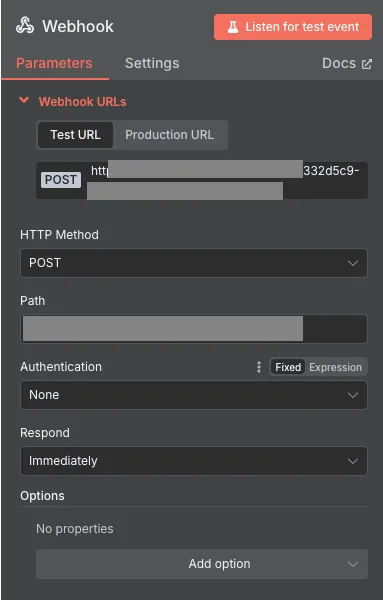
Task: Select Fixed mode for Authentication
Action: click(288, 367)
